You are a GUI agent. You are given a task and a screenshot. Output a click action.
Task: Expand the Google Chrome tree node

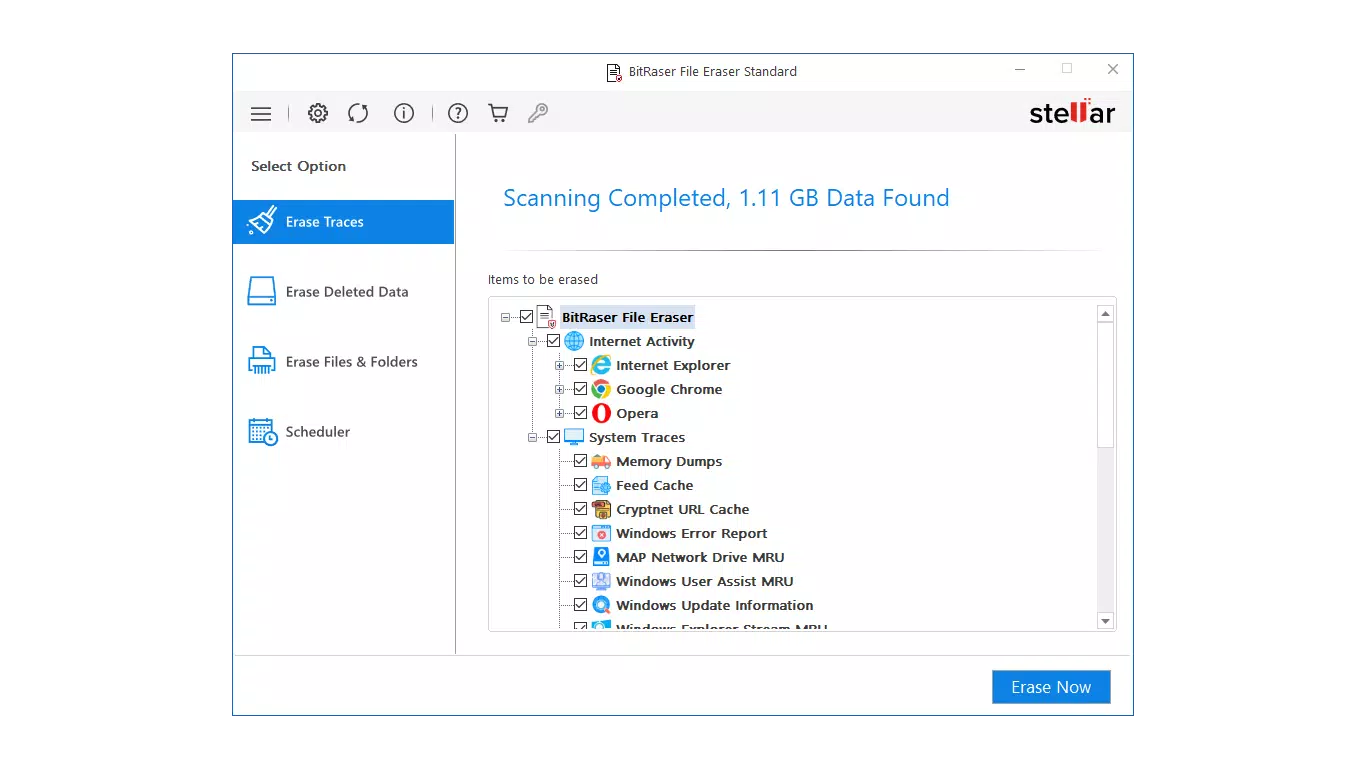pyautogui.click(x=560, y=390)
